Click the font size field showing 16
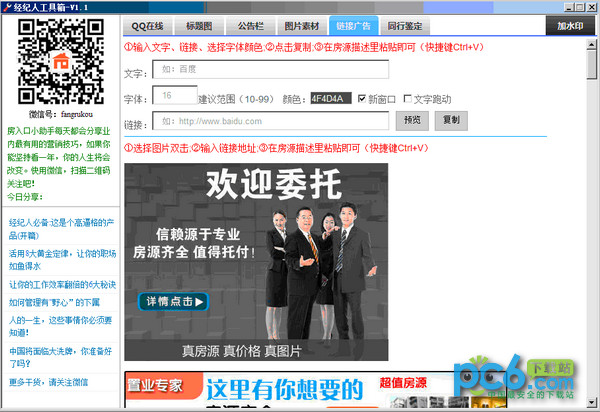 (x=175, y=95)
